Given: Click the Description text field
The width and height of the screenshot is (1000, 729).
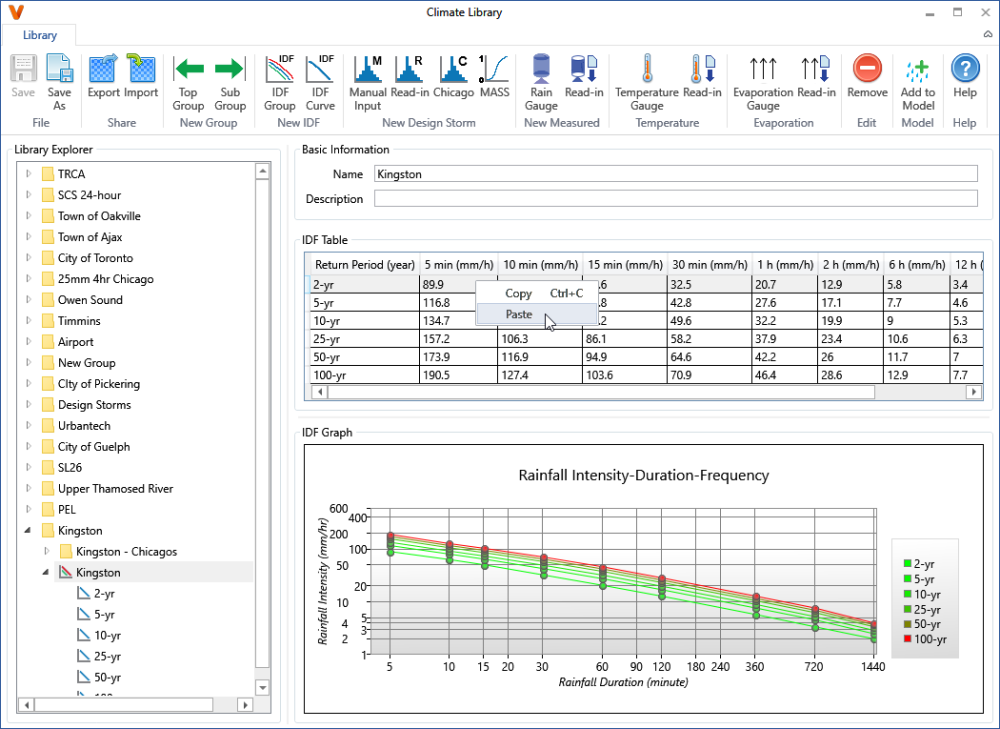Looking at the screenshot, I should [x=675, y=199].
